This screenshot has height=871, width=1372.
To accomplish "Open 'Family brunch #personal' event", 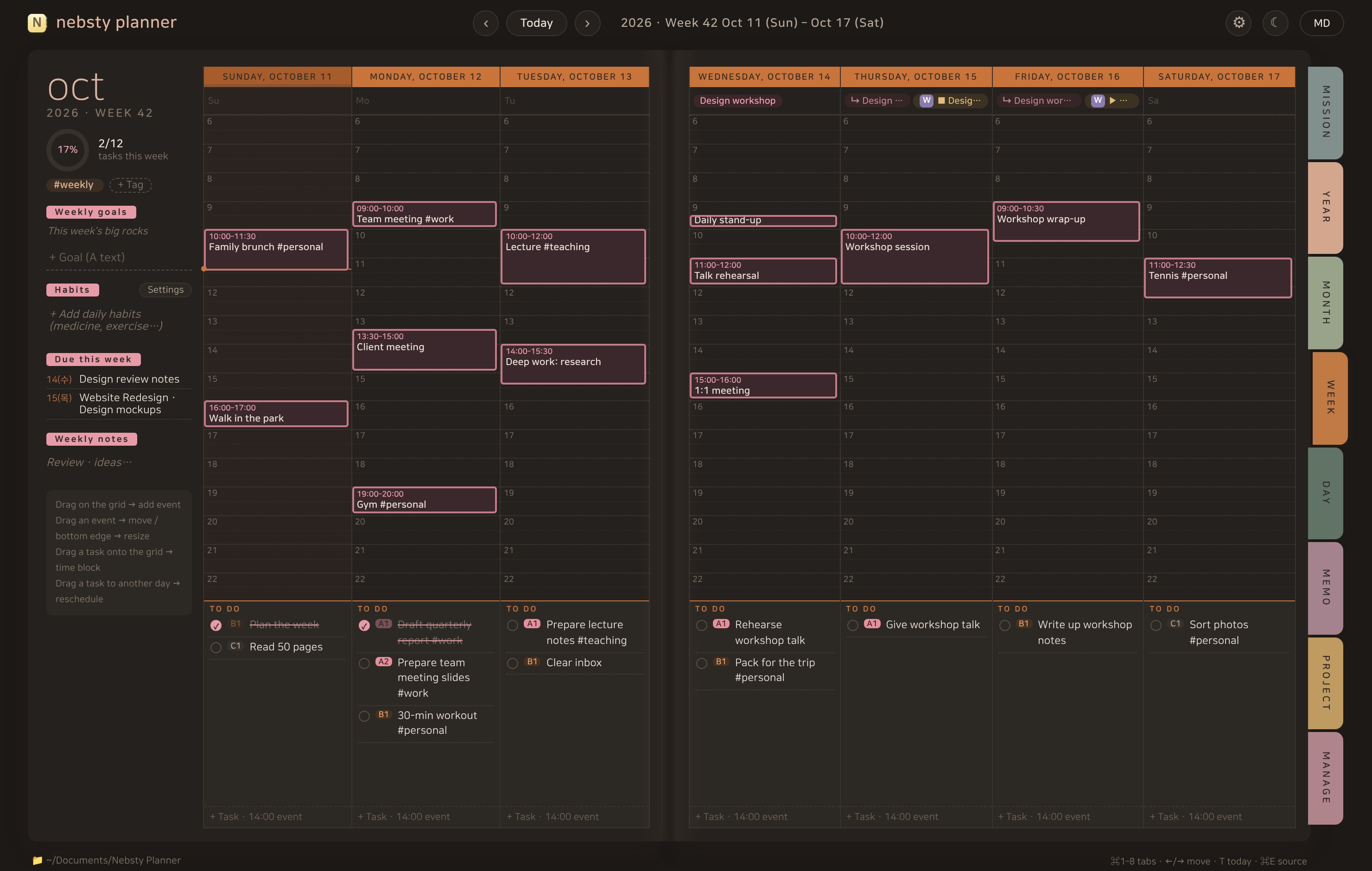I will point(276,249).
